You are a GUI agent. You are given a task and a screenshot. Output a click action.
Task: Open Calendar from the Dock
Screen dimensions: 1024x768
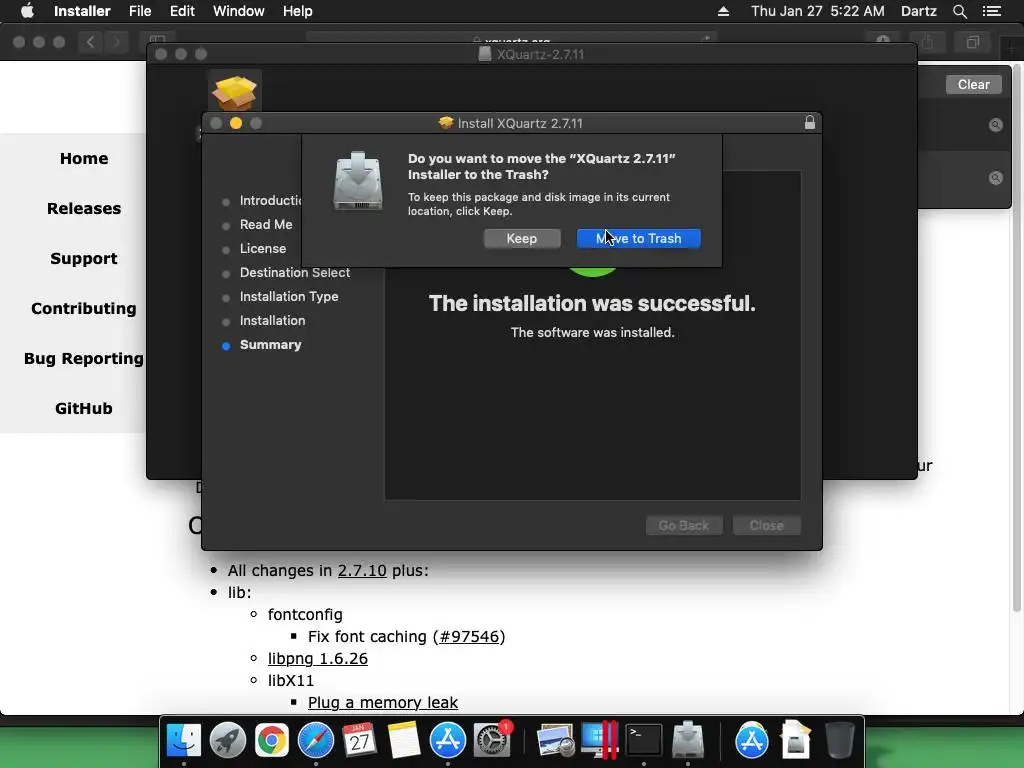359,741
